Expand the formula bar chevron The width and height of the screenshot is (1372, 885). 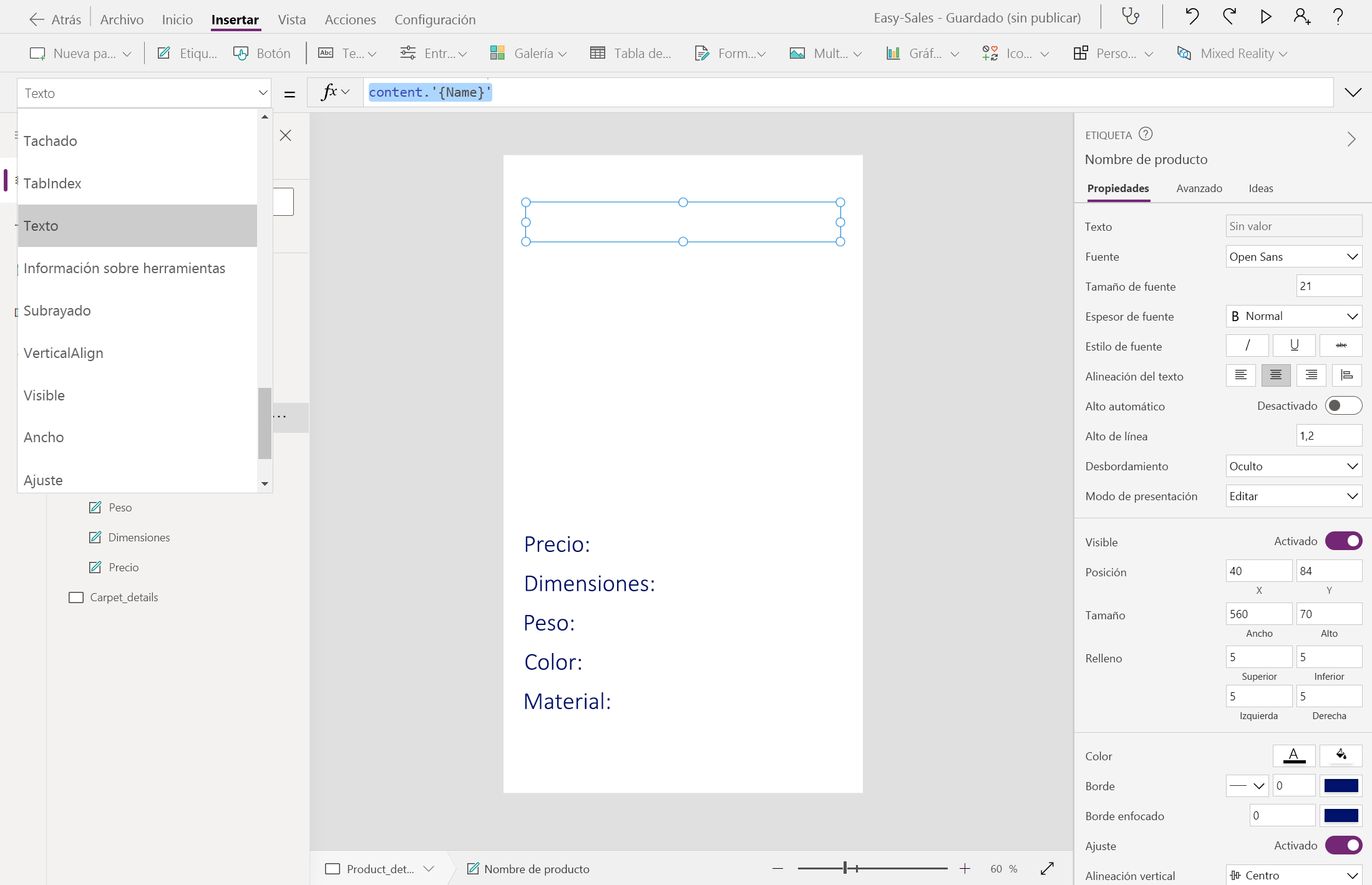click(x=1353, y=92)
